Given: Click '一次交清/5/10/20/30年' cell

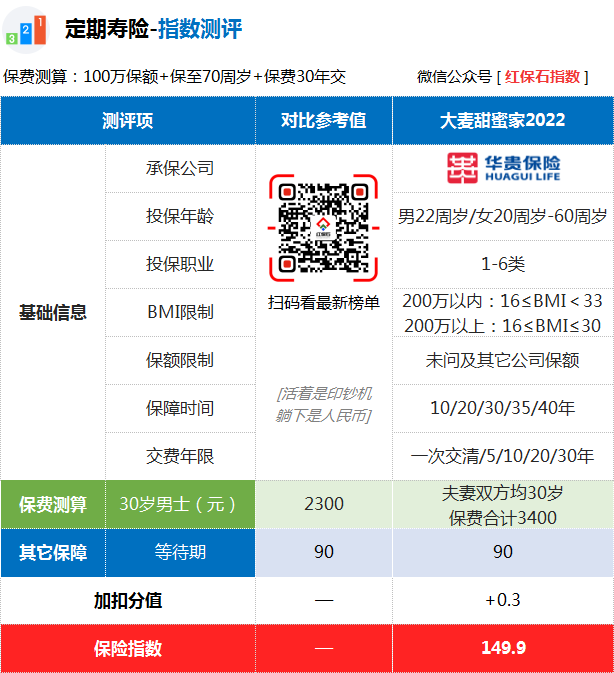Looking at the screenshot, I should (502, 456).
